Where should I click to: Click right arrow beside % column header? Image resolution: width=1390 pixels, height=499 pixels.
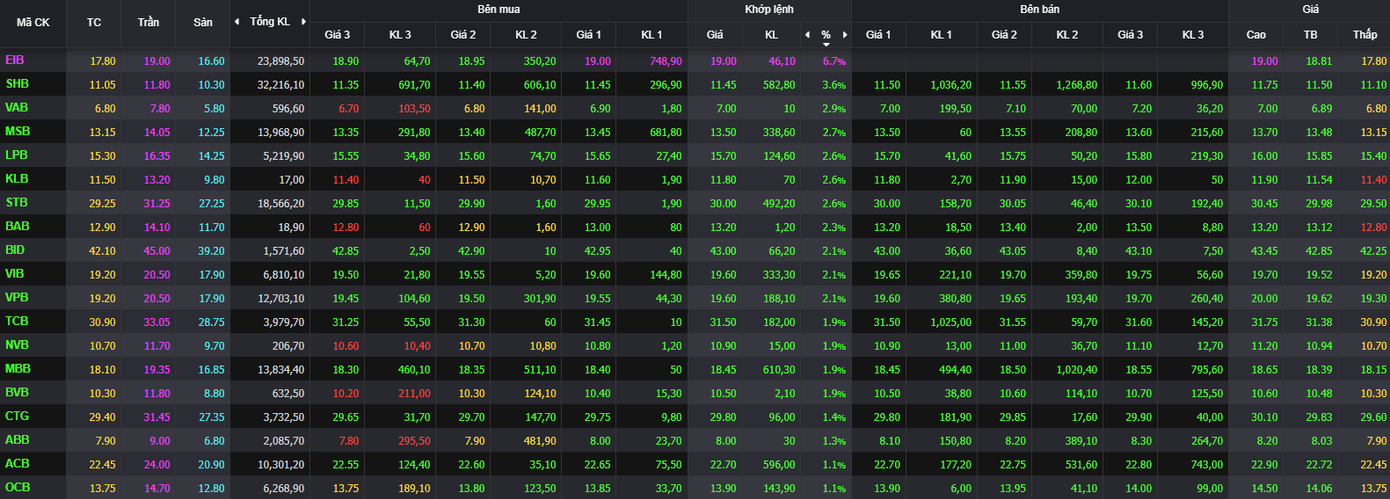pyautogui.click(x=845, y=35)
